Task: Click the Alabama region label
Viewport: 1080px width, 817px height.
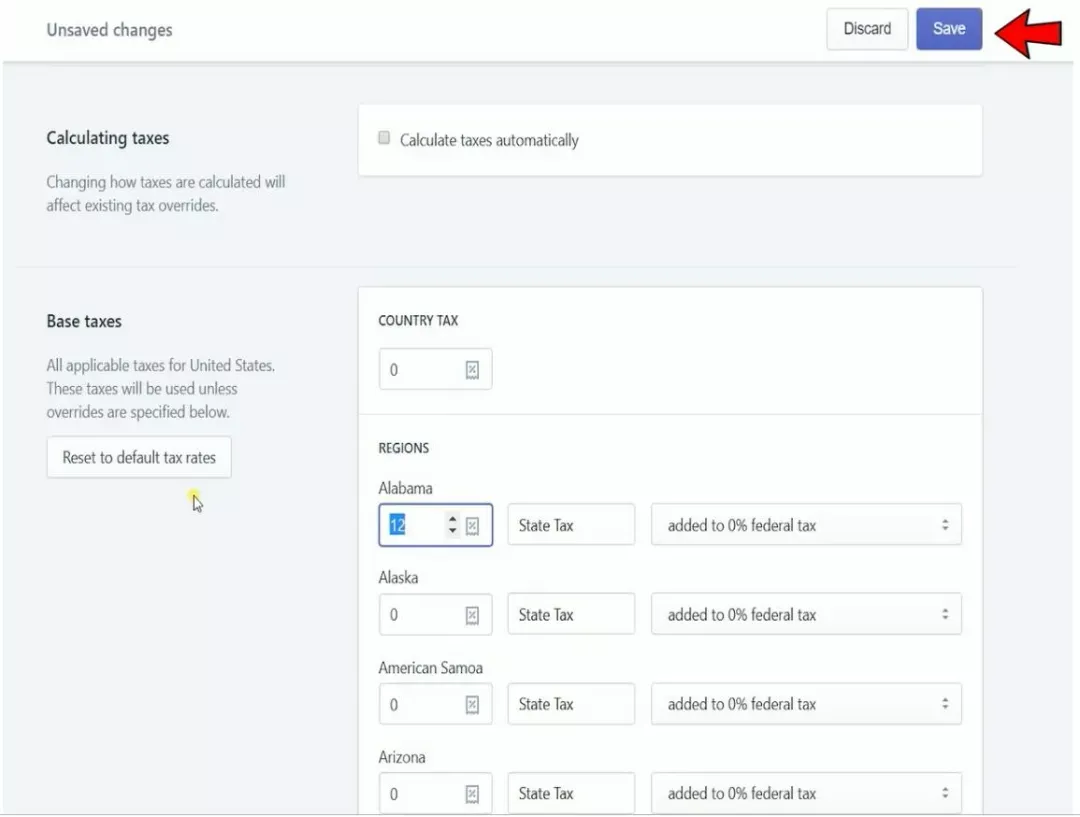Action: tap(405, 488)
